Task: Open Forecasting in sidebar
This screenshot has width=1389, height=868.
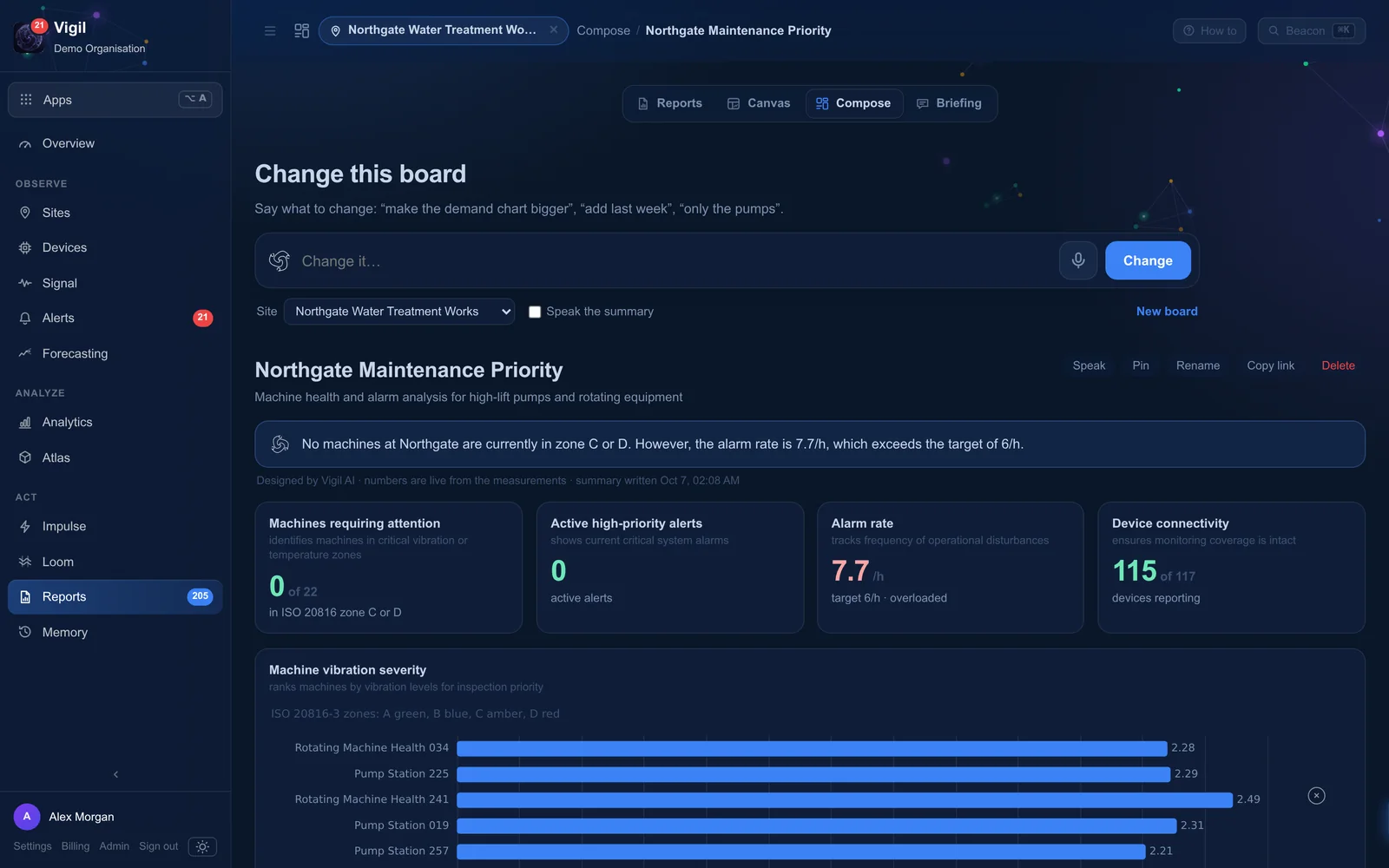Action: click(x=115, y=353)
